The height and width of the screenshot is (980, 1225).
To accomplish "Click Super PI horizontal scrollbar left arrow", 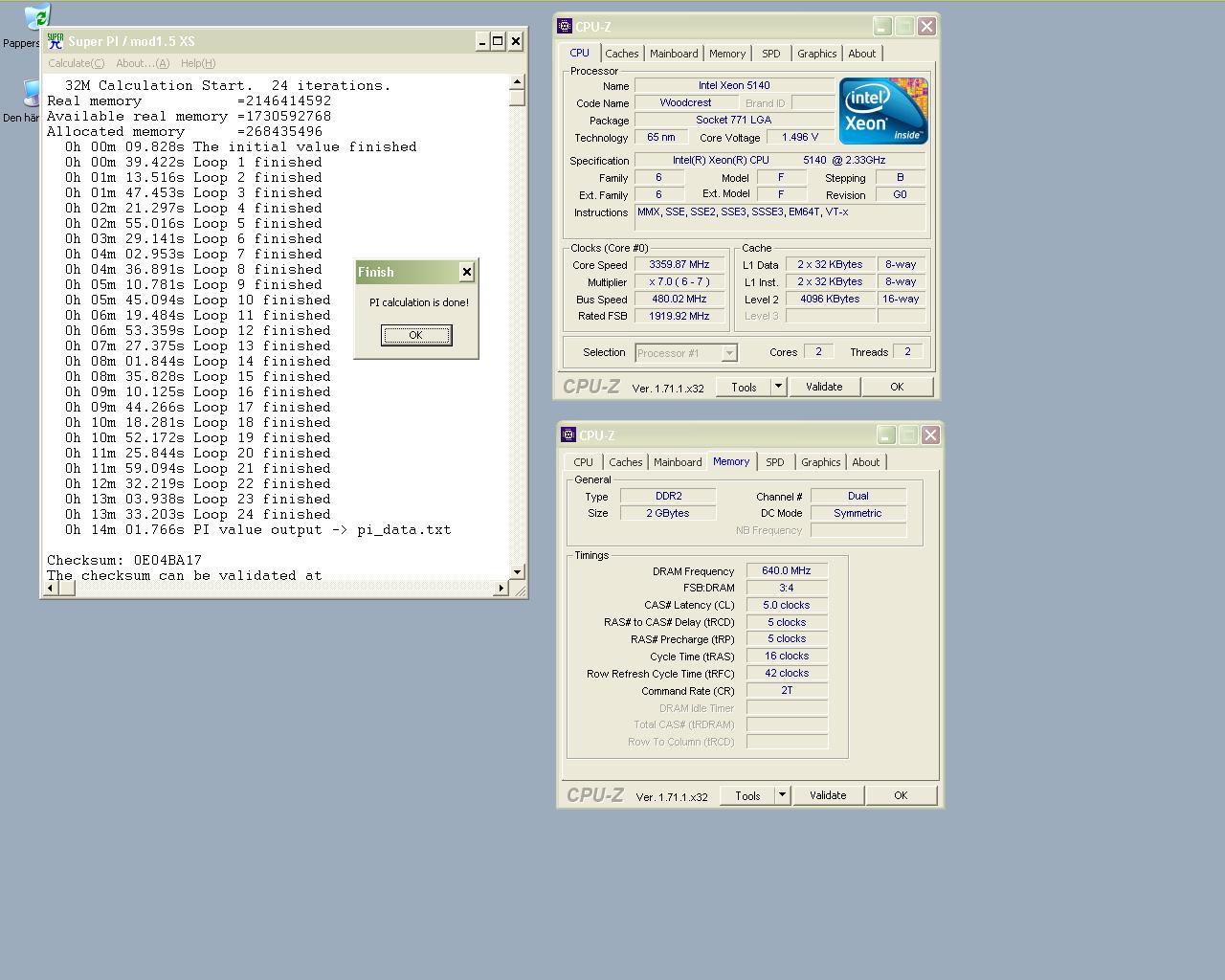I will click(x=51, y=588).
